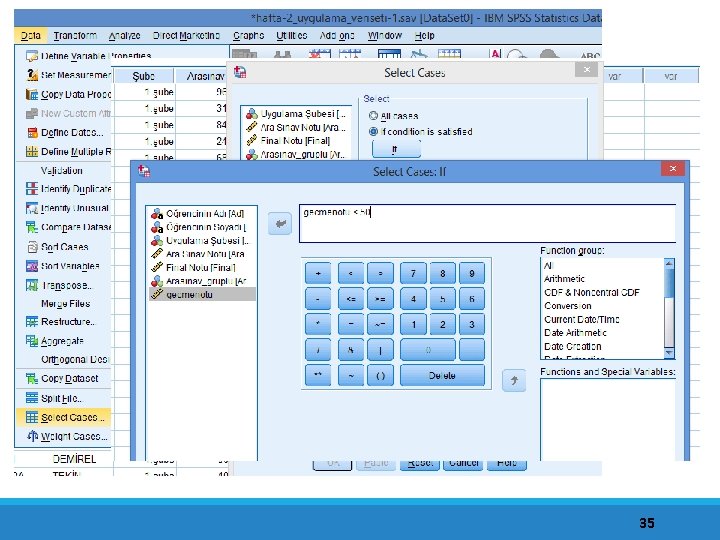Click the Identify Duplicate Cases icon
The height and width of the screenshot is (540, 720).
coord(32,189)
